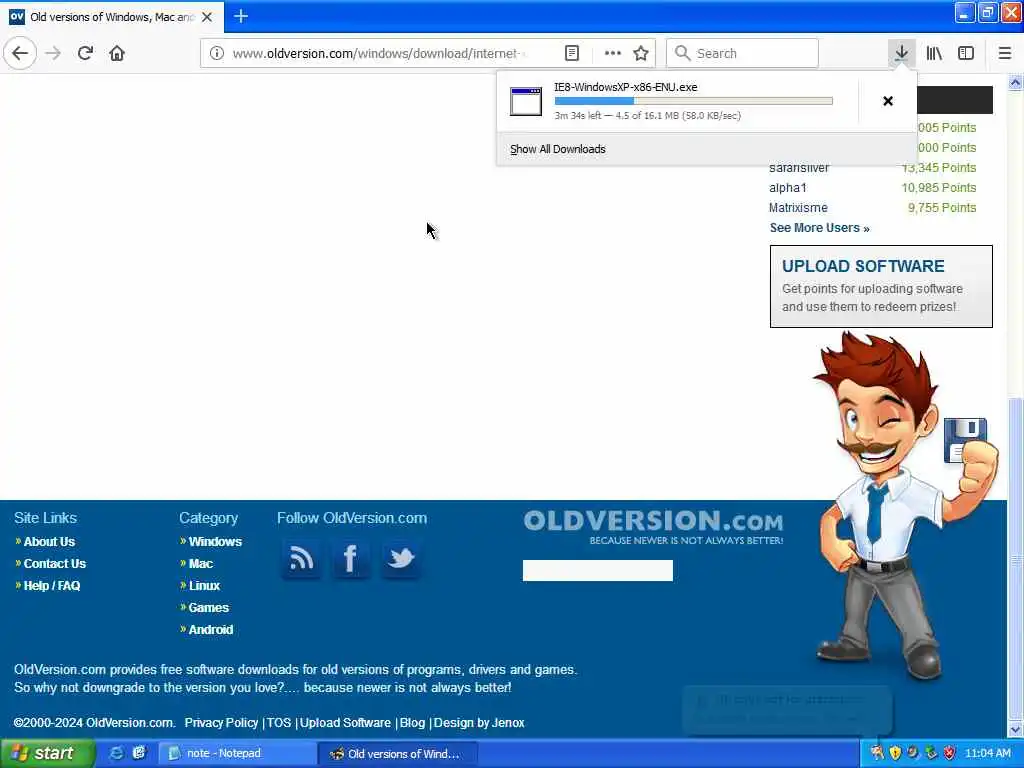The image size is (1024, 768).
Task: Browse the Mac category
Action: pyautogui.click(x=200, y=564)
